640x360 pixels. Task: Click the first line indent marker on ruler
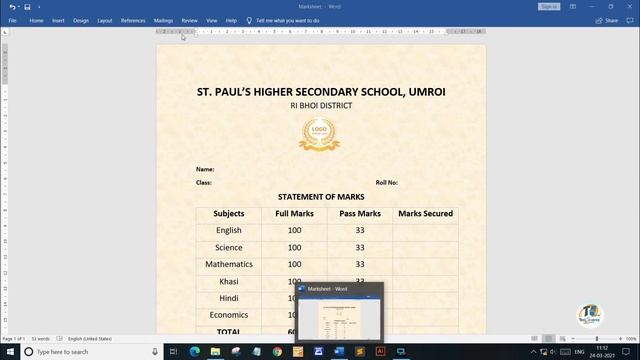pyautogui.click(x=196, y=30)
